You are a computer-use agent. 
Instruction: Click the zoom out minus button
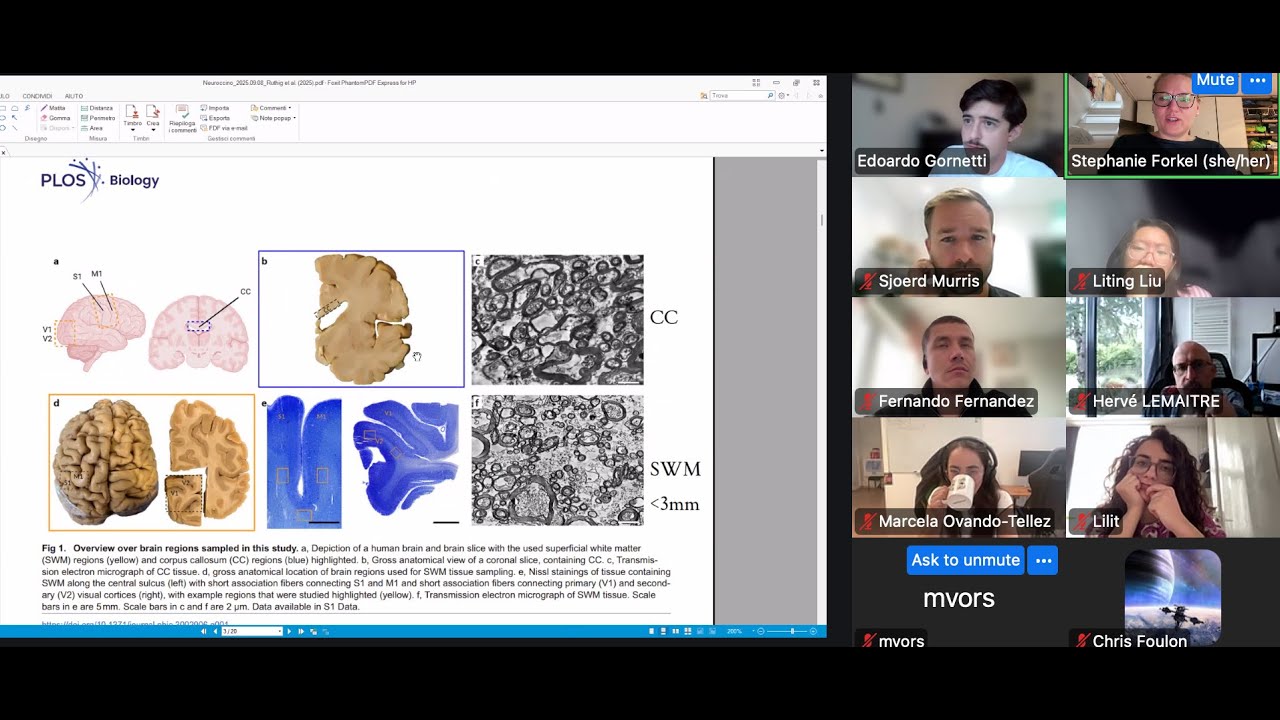(761, 631)
